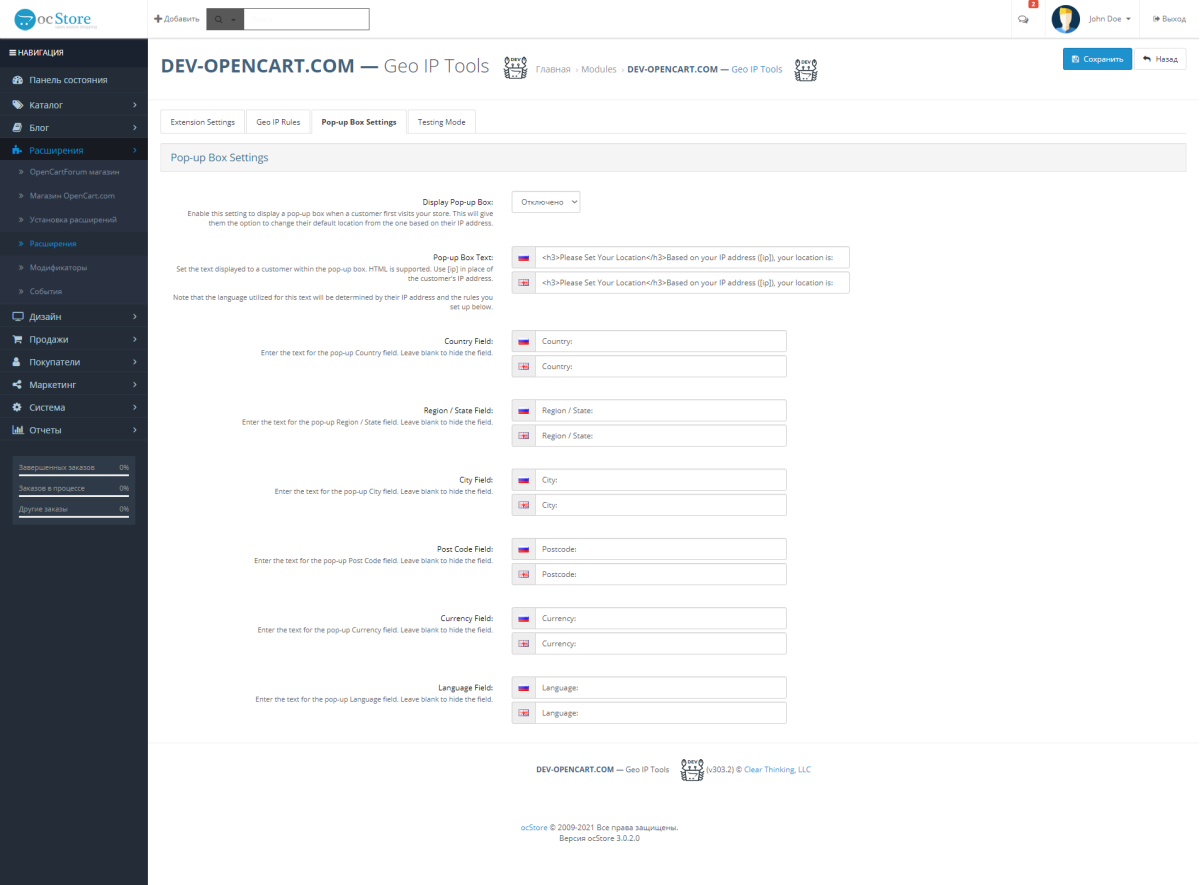Screen dimensions: 1200x885
Task: Edit the English Language field
Action: pyautogui.click(x=661, y=713)
